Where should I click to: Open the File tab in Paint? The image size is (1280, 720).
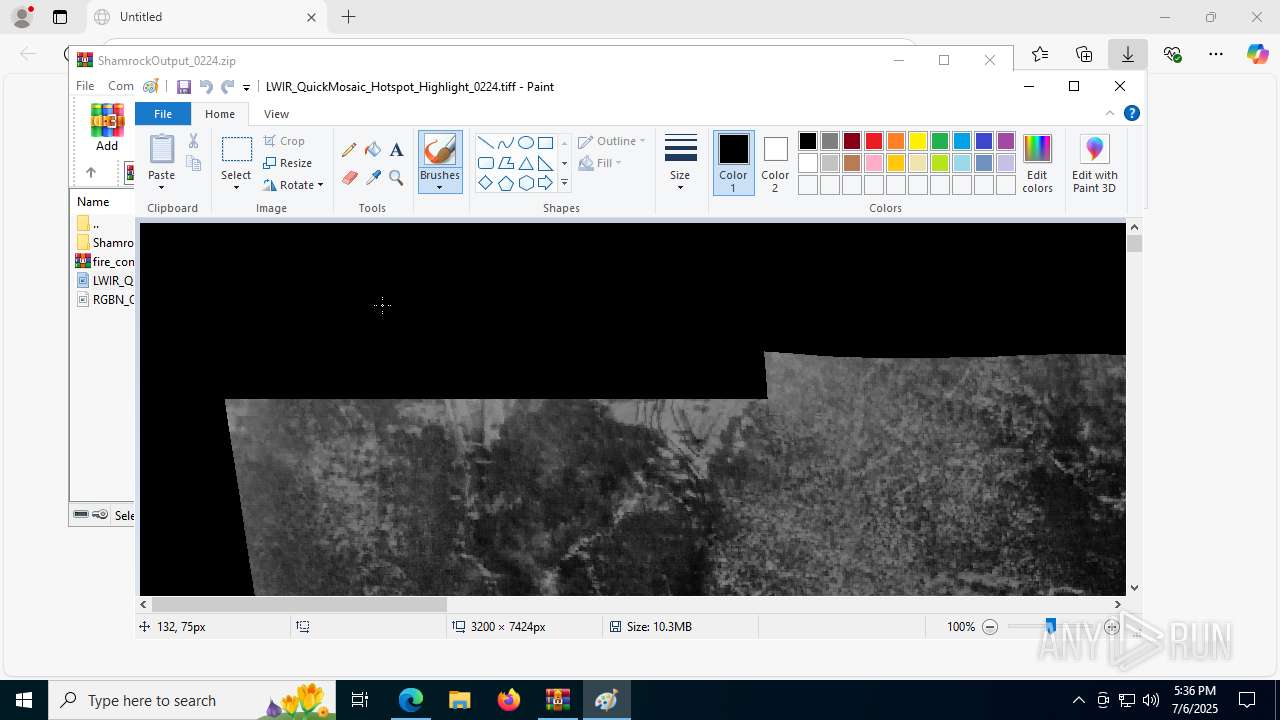tap(162, 114)
